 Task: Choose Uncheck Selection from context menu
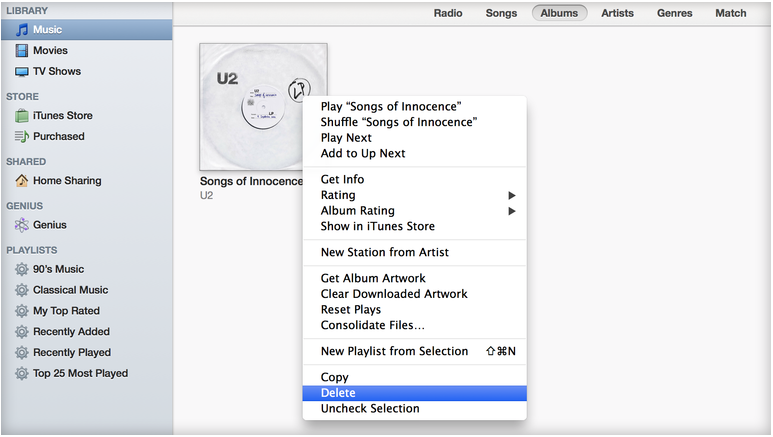(x=370, y=408)
